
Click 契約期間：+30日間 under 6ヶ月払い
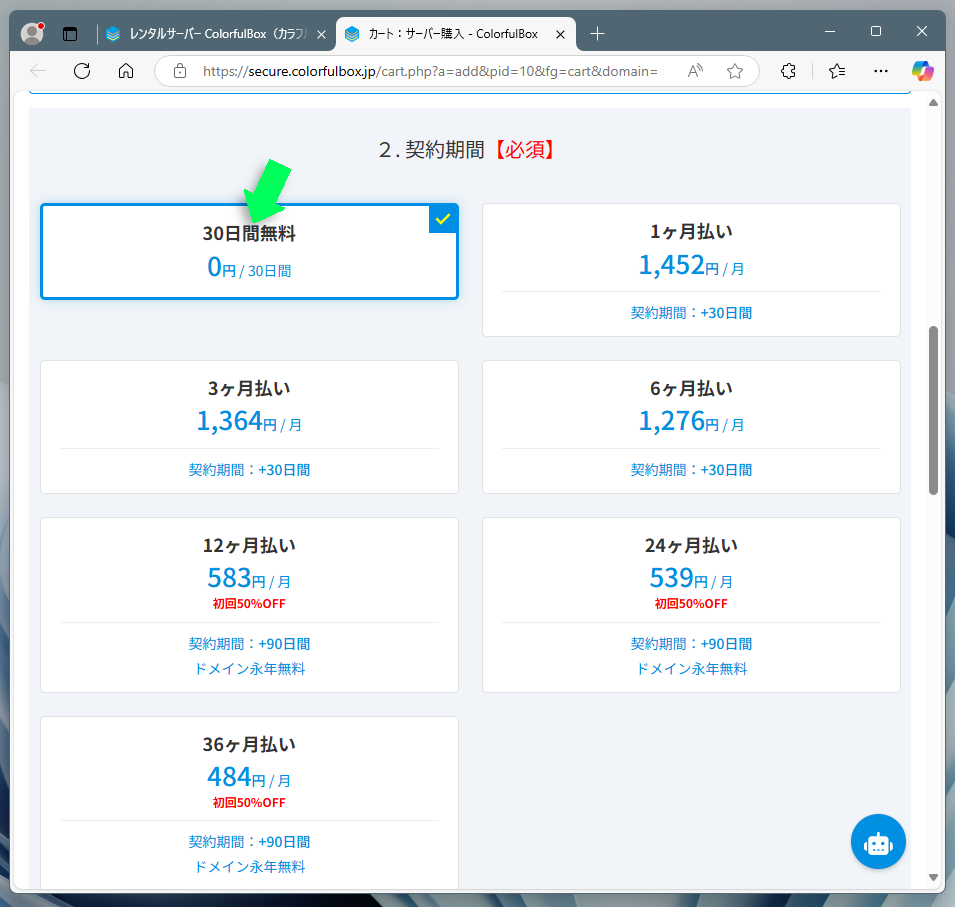pyautogui.click(x=691, y=470)
